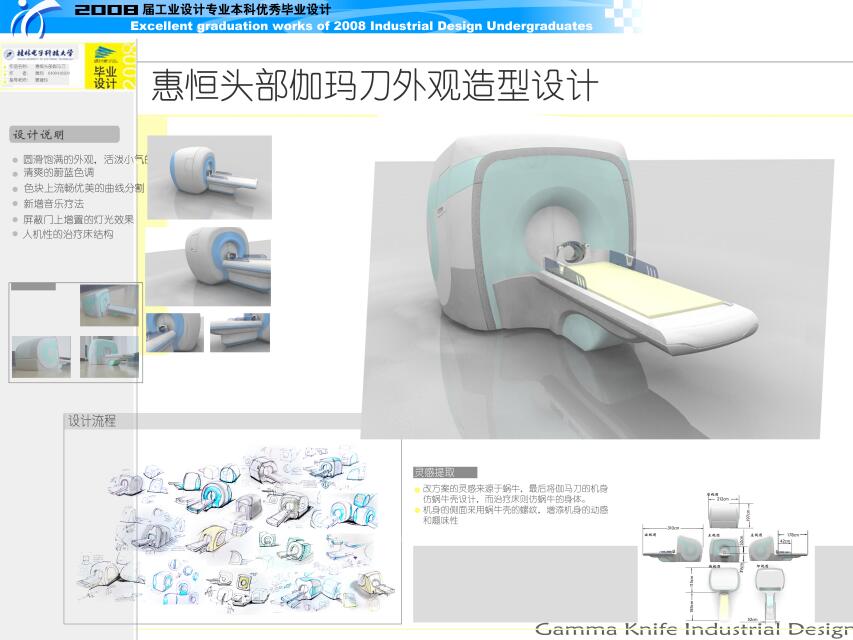
Task: Select bullet line 色块上流畅优美的曲线分割
Action: (84, 188)
